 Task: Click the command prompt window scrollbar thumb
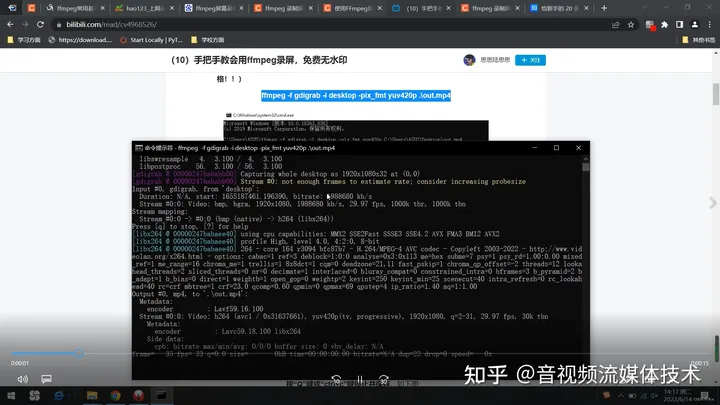[x=585, y=167]
